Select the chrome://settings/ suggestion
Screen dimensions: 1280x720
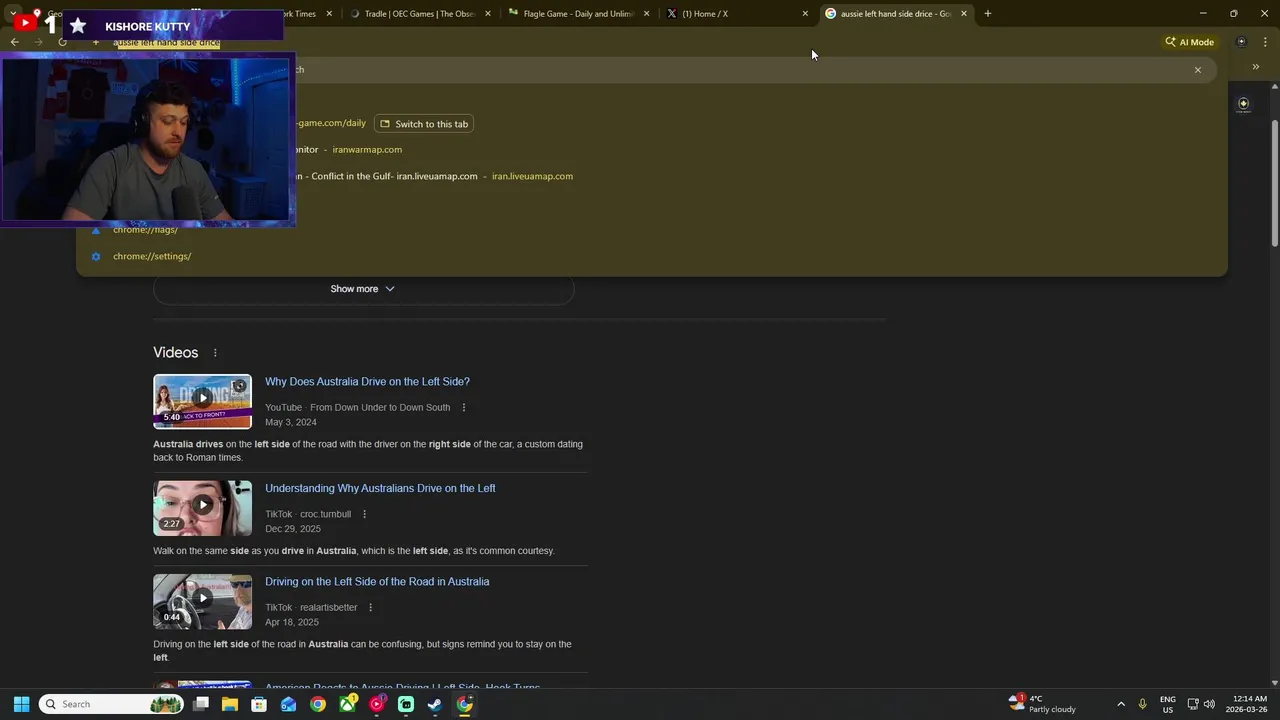pyautogui.click(x=152, y=256)
